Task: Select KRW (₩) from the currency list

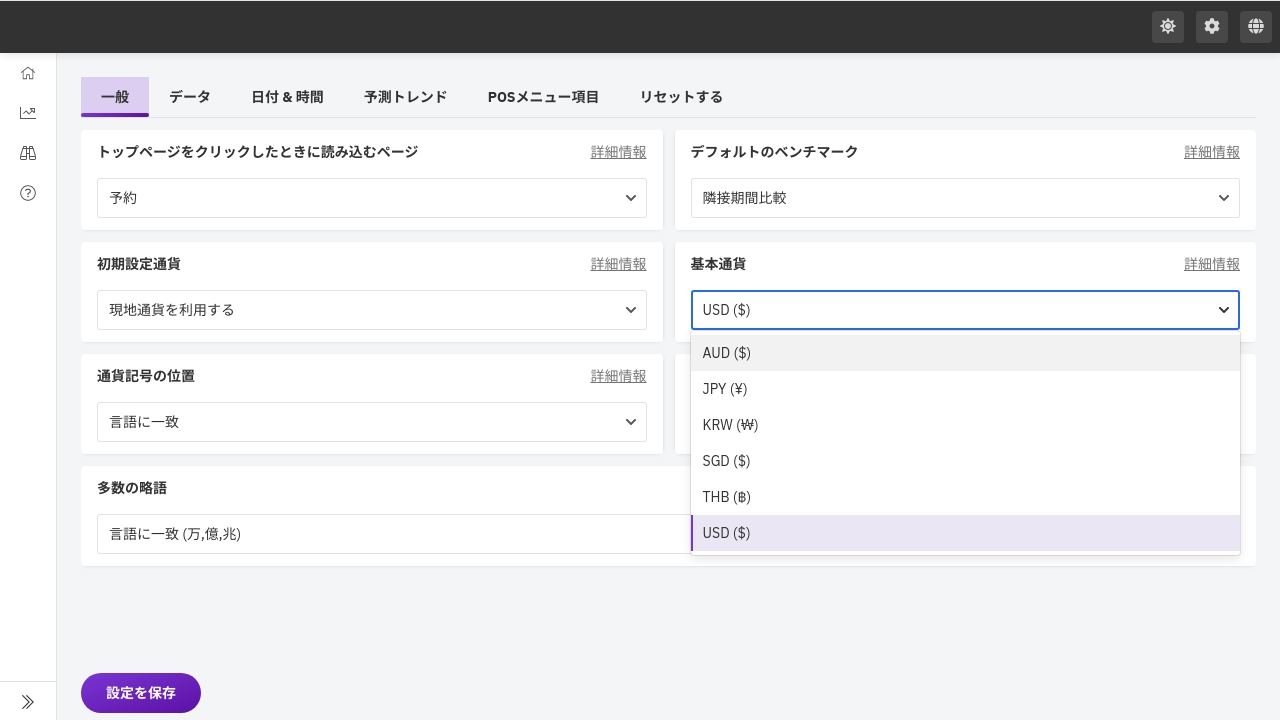Action: click(x=965, y=425)
